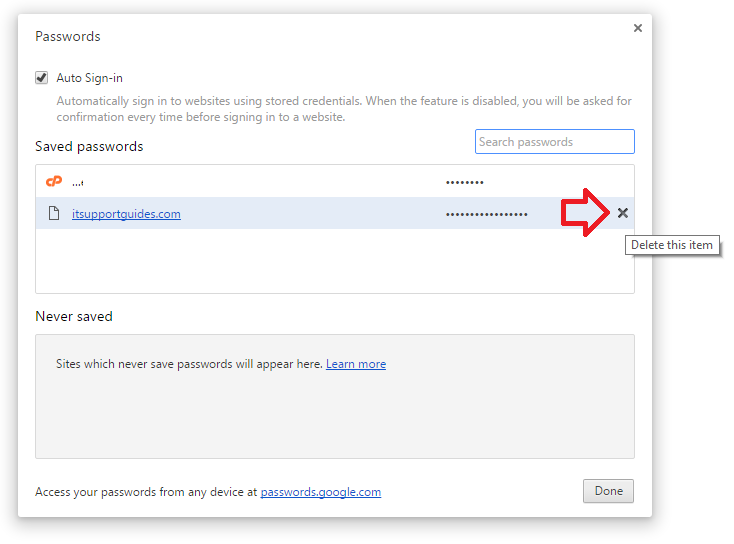Click the 'Sites which never save passwords' text
The image size is (734, 544).
[189, 364]
